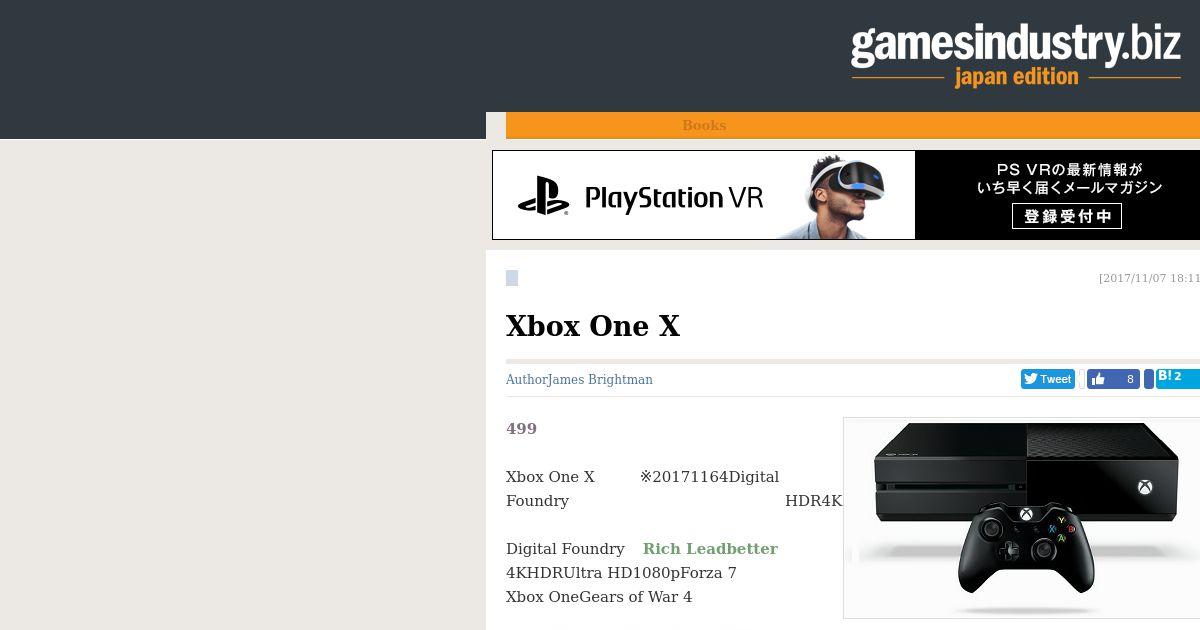Image resolution: width=1200 pixels, height=630 pixels.
Task: Click the gamesindustry.biz japan edition logo
Action: [1016, 55]
